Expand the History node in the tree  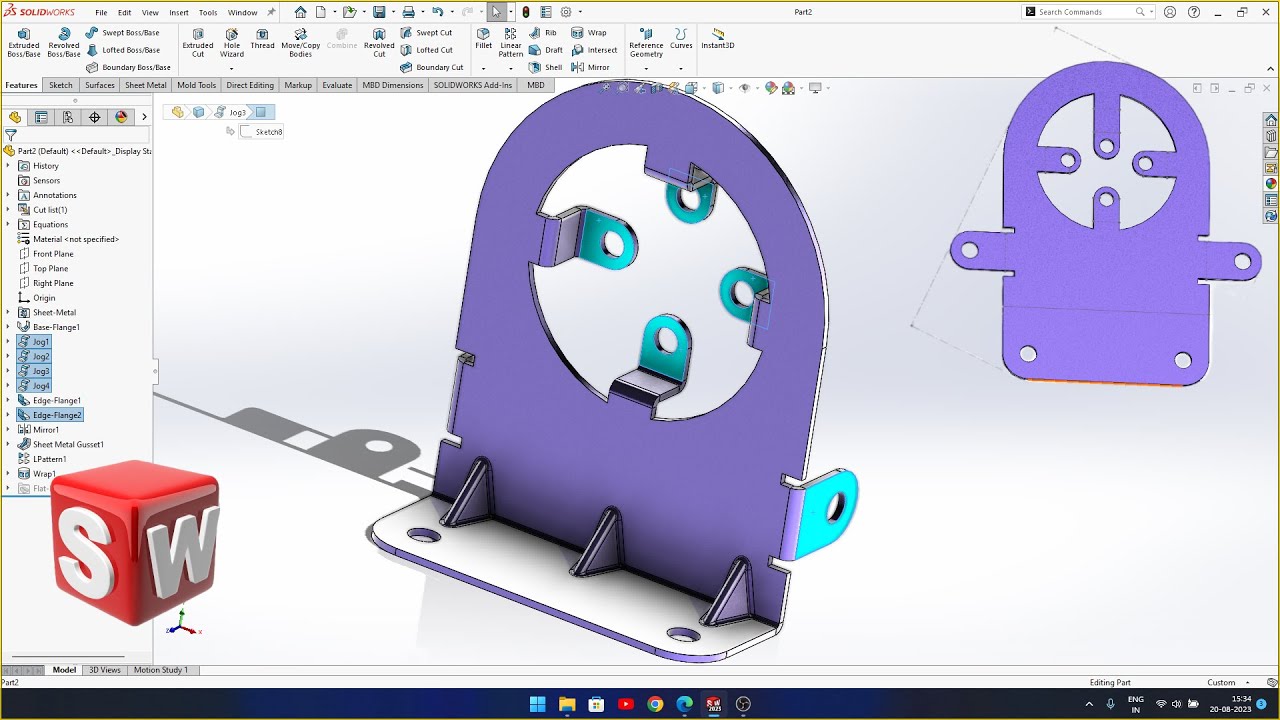pos(8,166)
